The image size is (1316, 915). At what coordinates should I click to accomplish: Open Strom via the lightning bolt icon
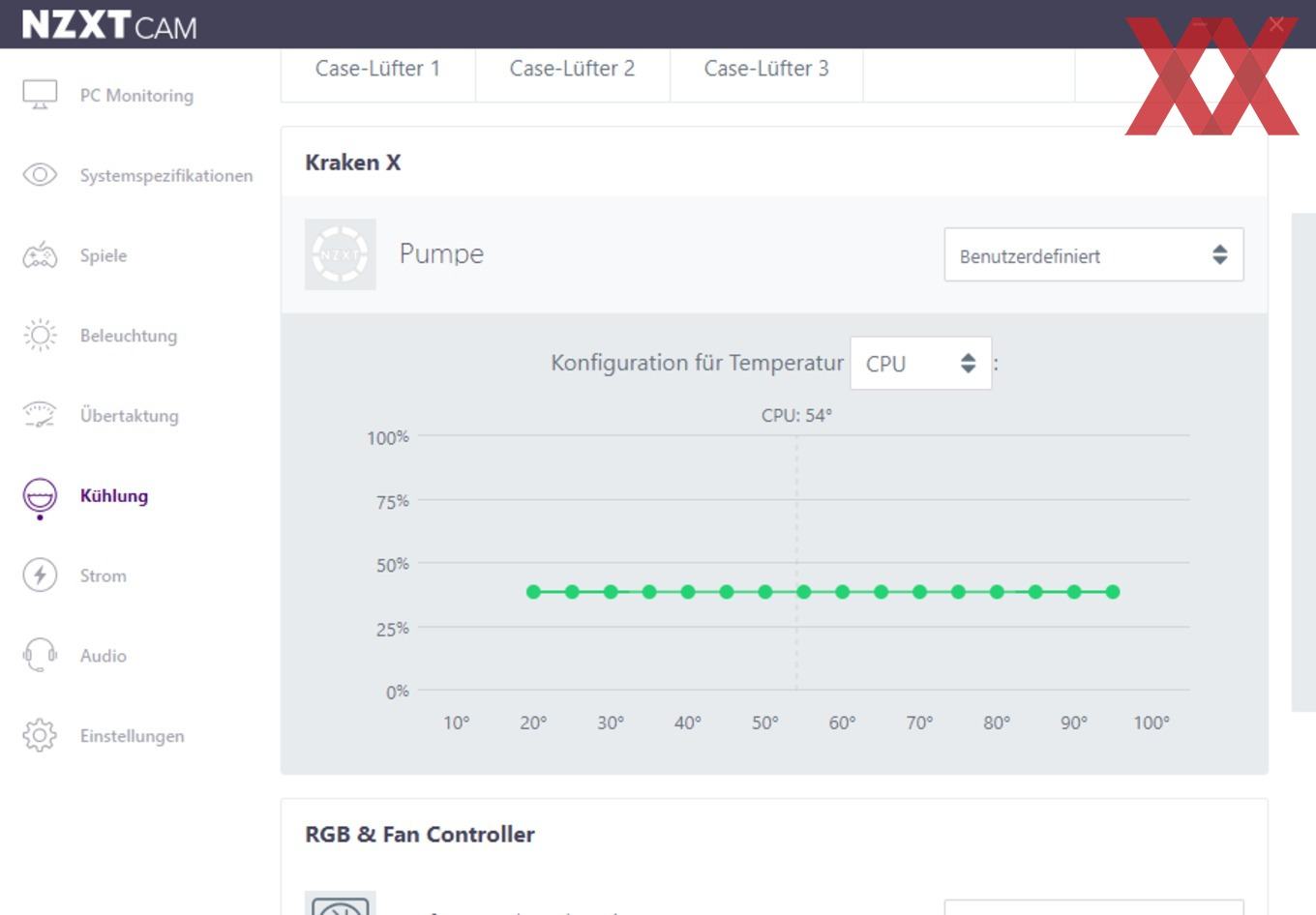(x=40, y=576)
